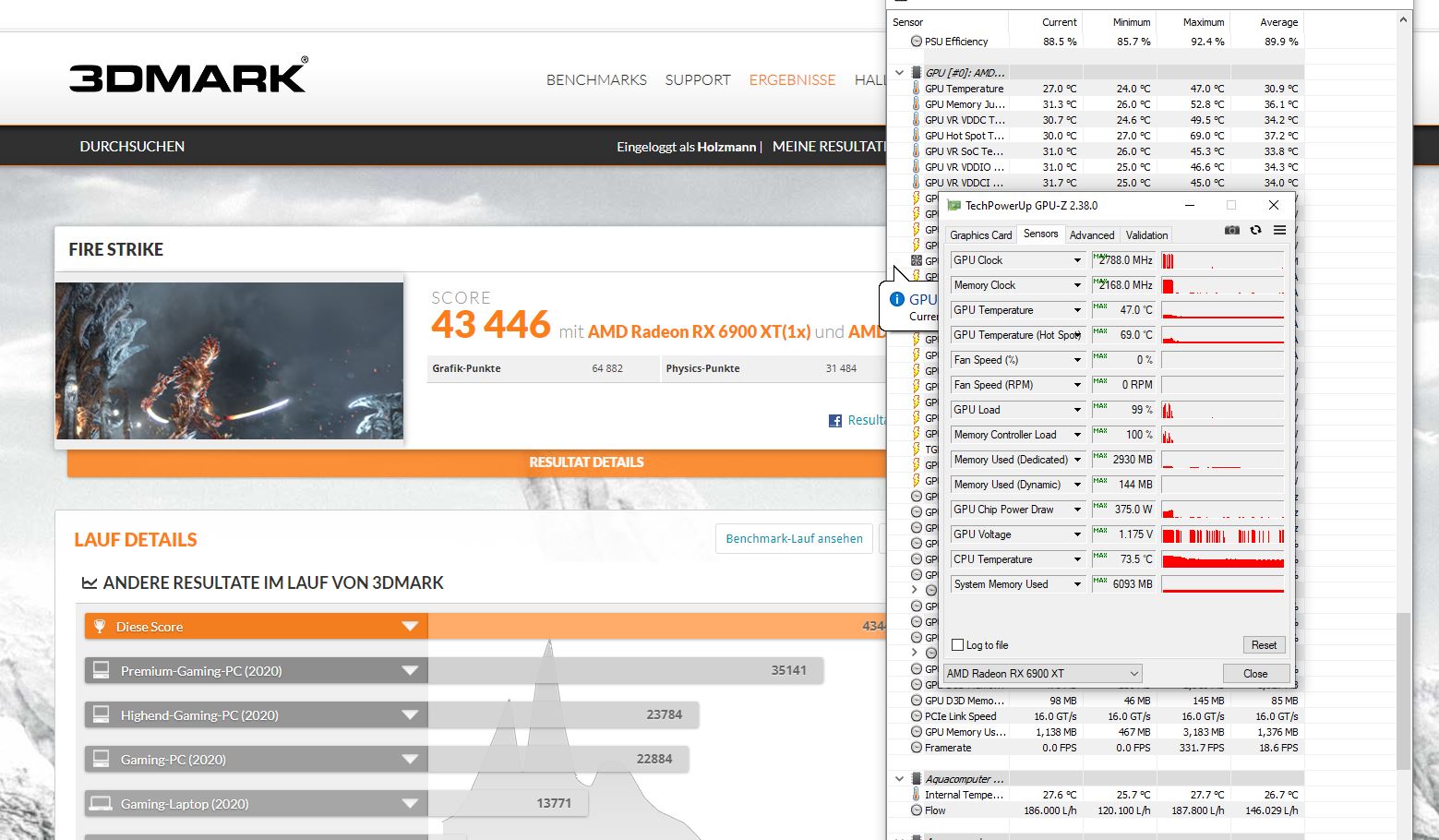This screenshot has width=1439, height=840.
Task: Enable the Log to file checkbox
Action: (x=958, y=645)
